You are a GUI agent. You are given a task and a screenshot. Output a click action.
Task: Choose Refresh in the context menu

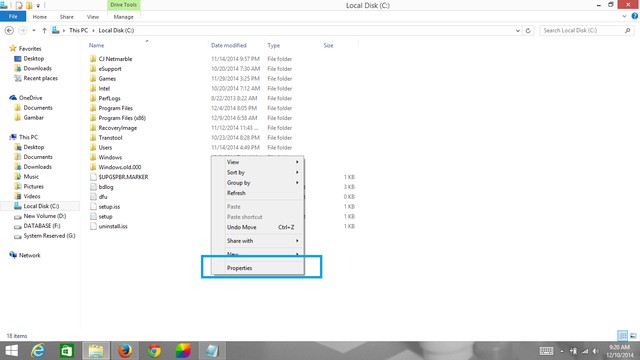pos(258,193)
